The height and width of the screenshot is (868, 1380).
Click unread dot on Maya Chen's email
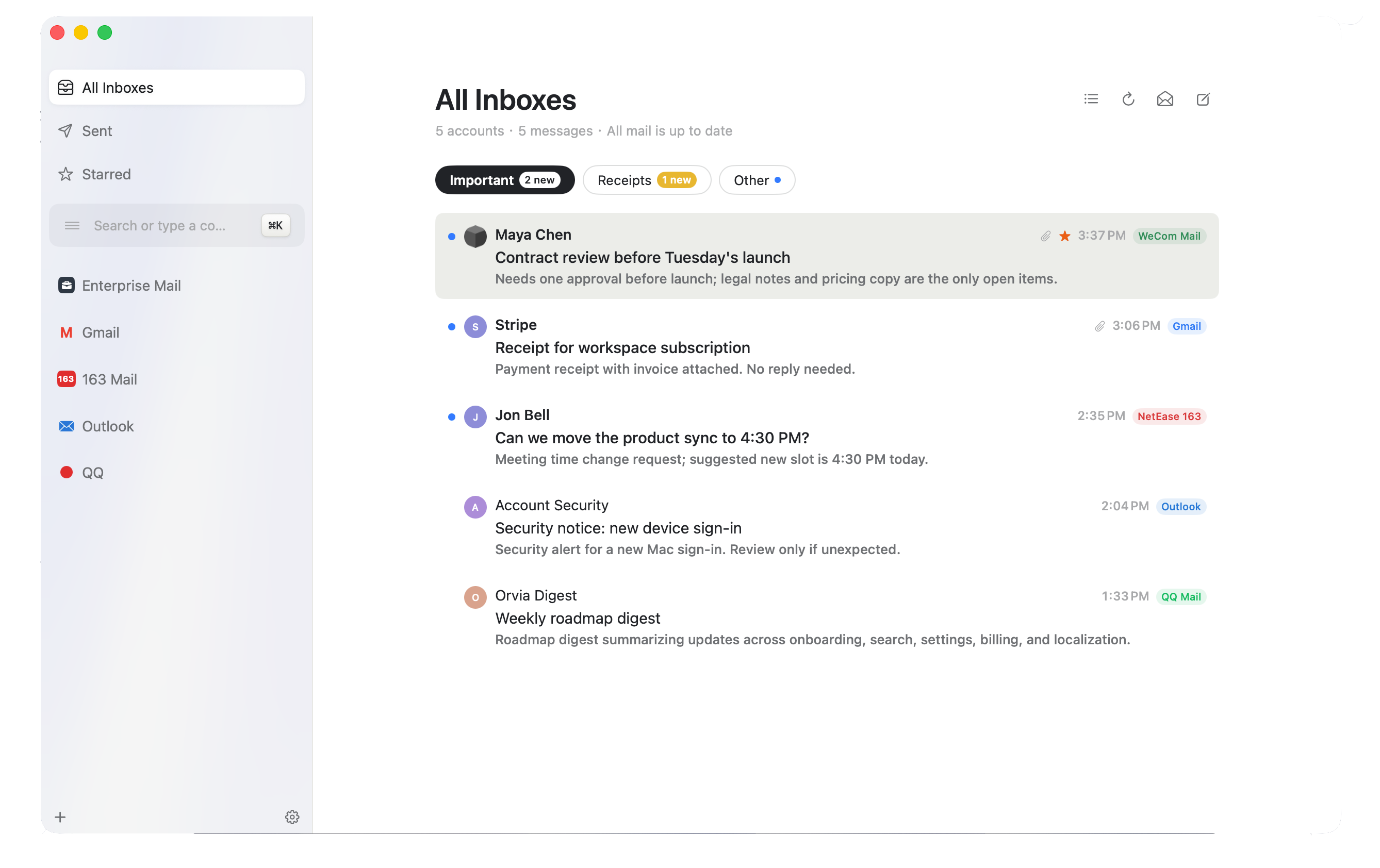pyautogui.click(x=452, y=237)
